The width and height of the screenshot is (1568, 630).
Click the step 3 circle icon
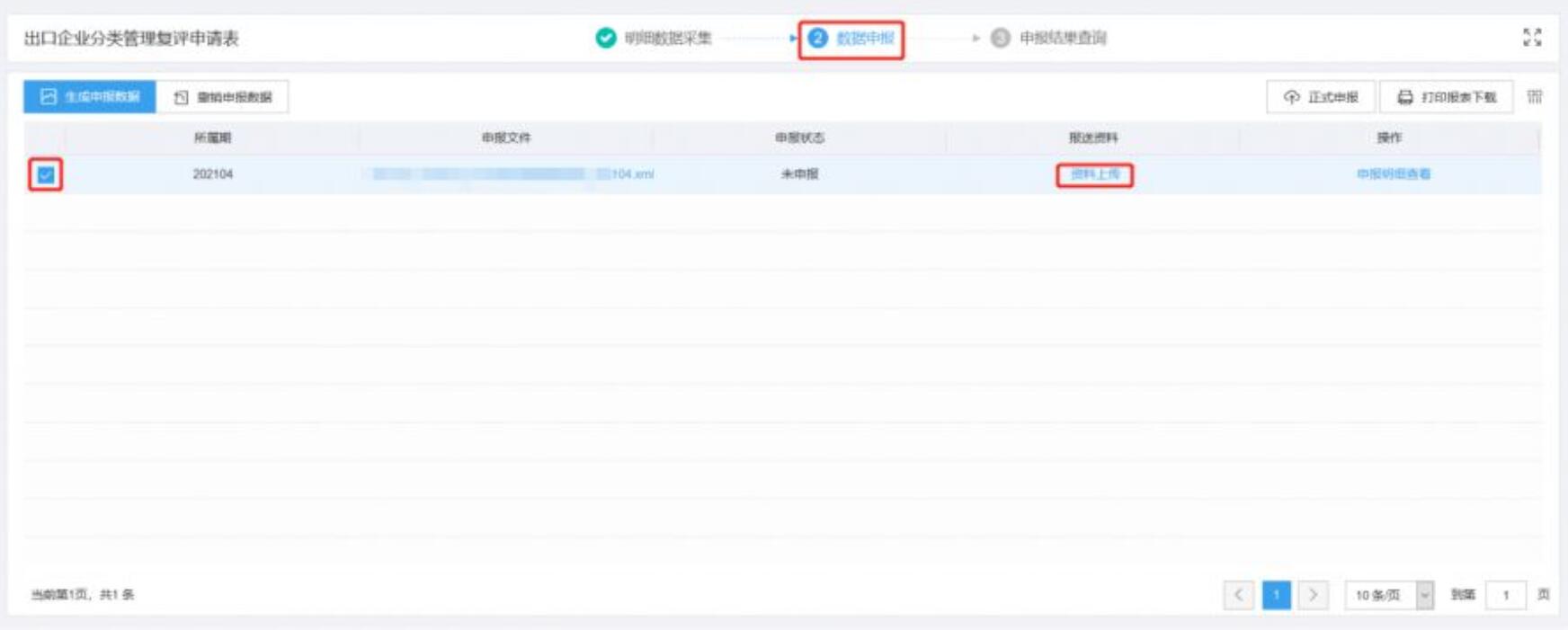(x=1000, y=38)
